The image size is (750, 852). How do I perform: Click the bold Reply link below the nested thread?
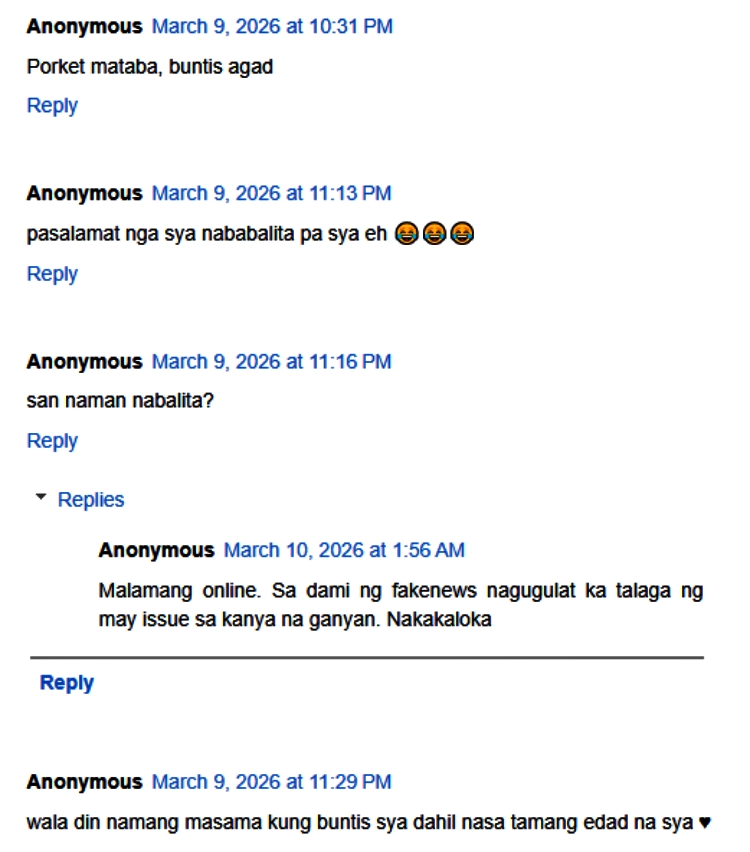pos(67,683)
